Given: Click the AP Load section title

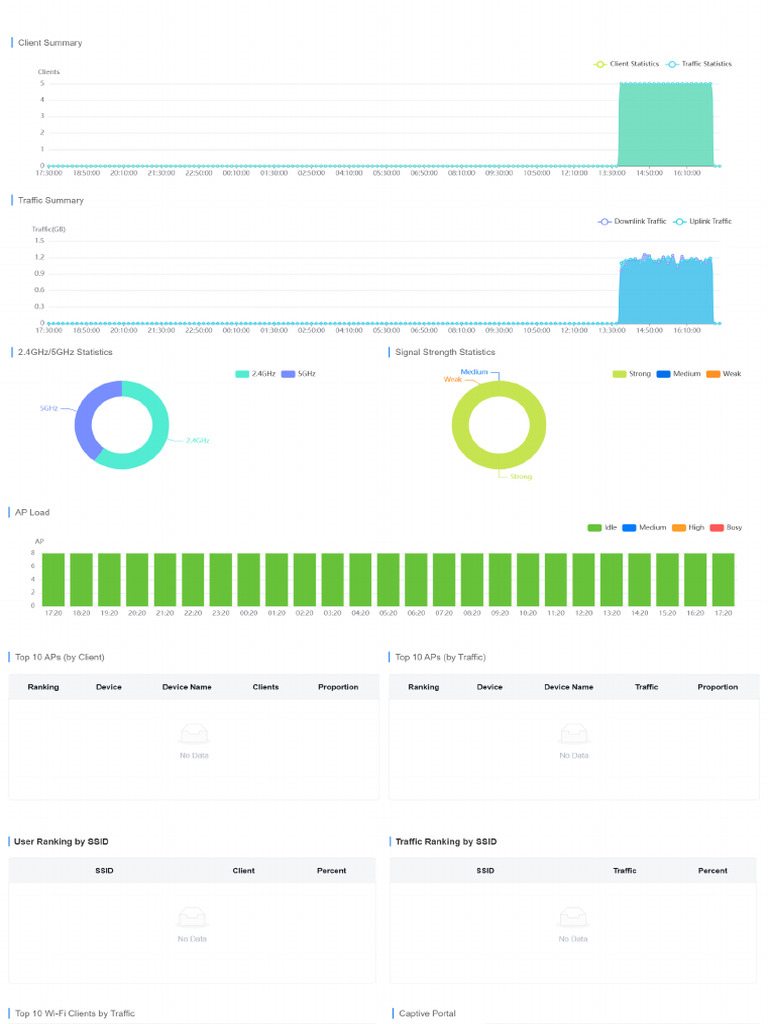Looking at the screenshot, I should 33,513.
